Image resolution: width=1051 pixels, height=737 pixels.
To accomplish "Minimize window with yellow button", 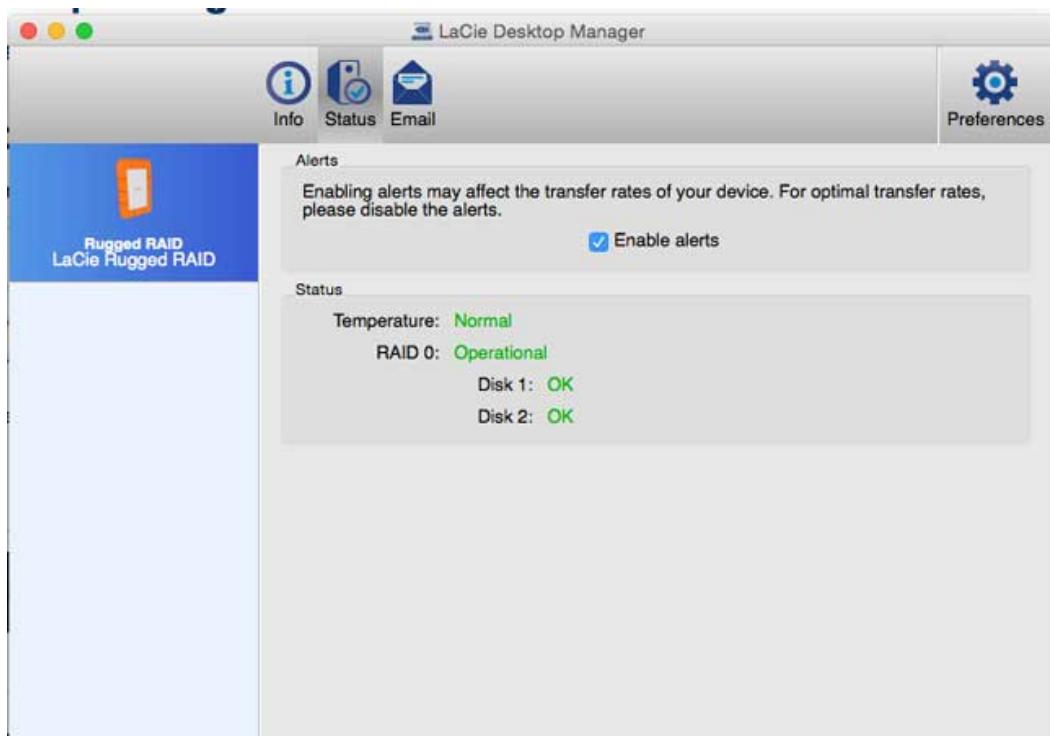I will click(x=56, y=31).
